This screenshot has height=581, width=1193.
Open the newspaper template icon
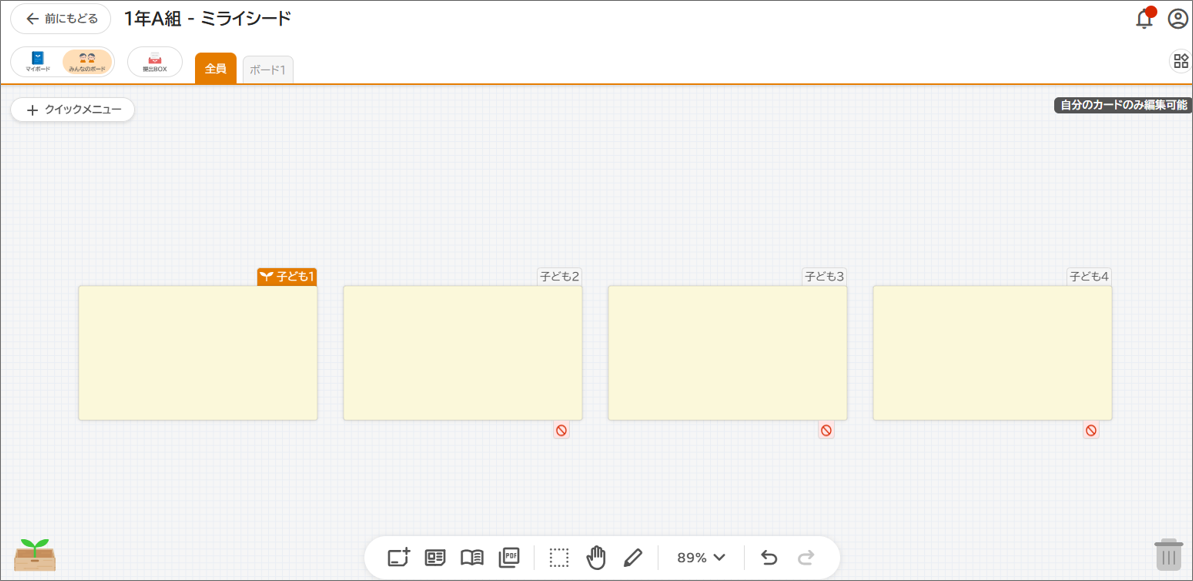(435, 557)
